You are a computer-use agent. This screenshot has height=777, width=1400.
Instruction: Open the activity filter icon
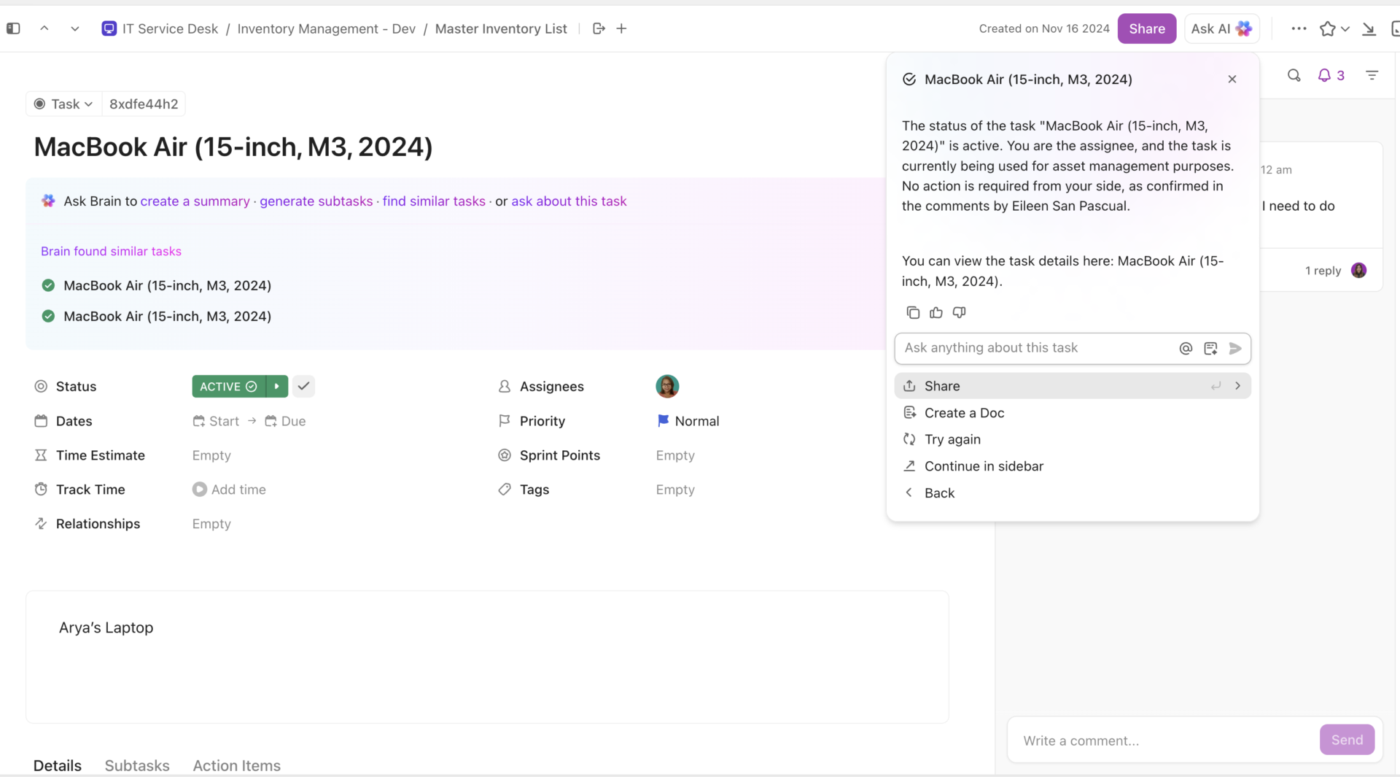coord(1372,75)
